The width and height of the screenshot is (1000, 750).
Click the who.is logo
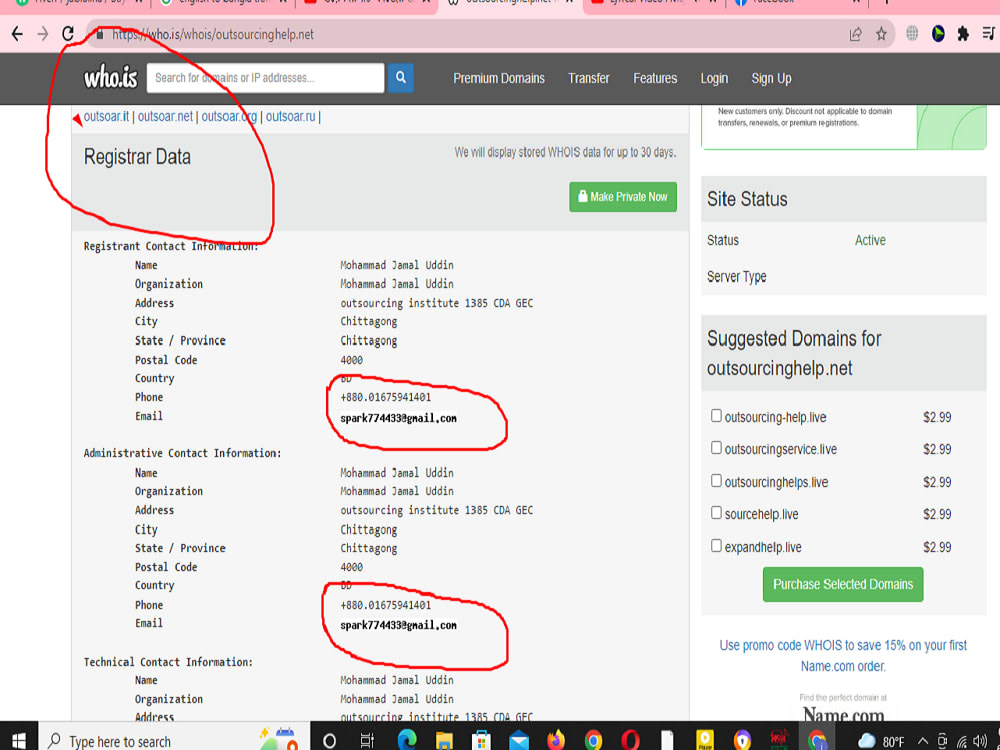point(110,78)
